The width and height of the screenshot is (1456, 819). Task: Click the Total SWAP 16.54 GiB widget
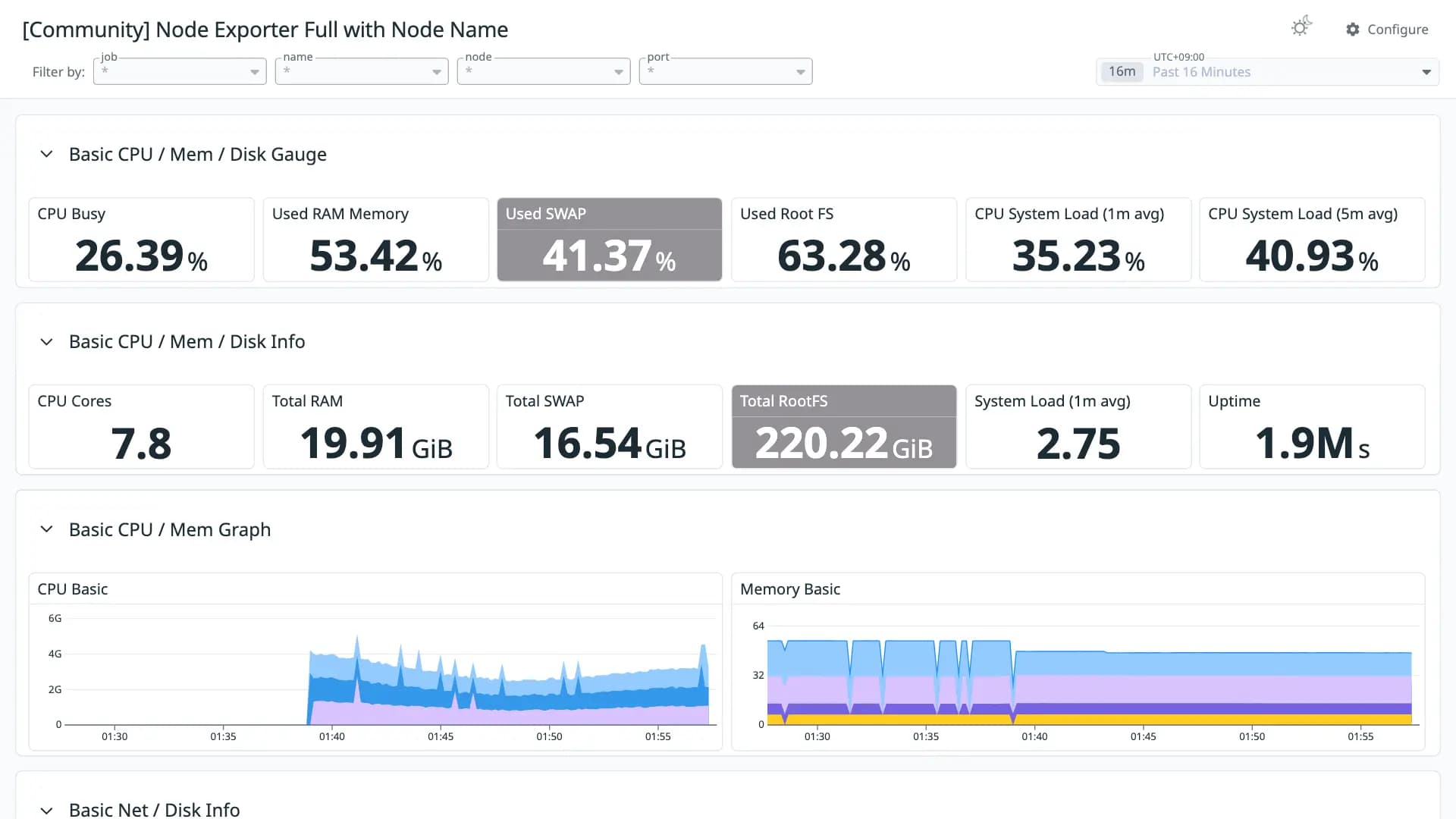pos(609,427)
